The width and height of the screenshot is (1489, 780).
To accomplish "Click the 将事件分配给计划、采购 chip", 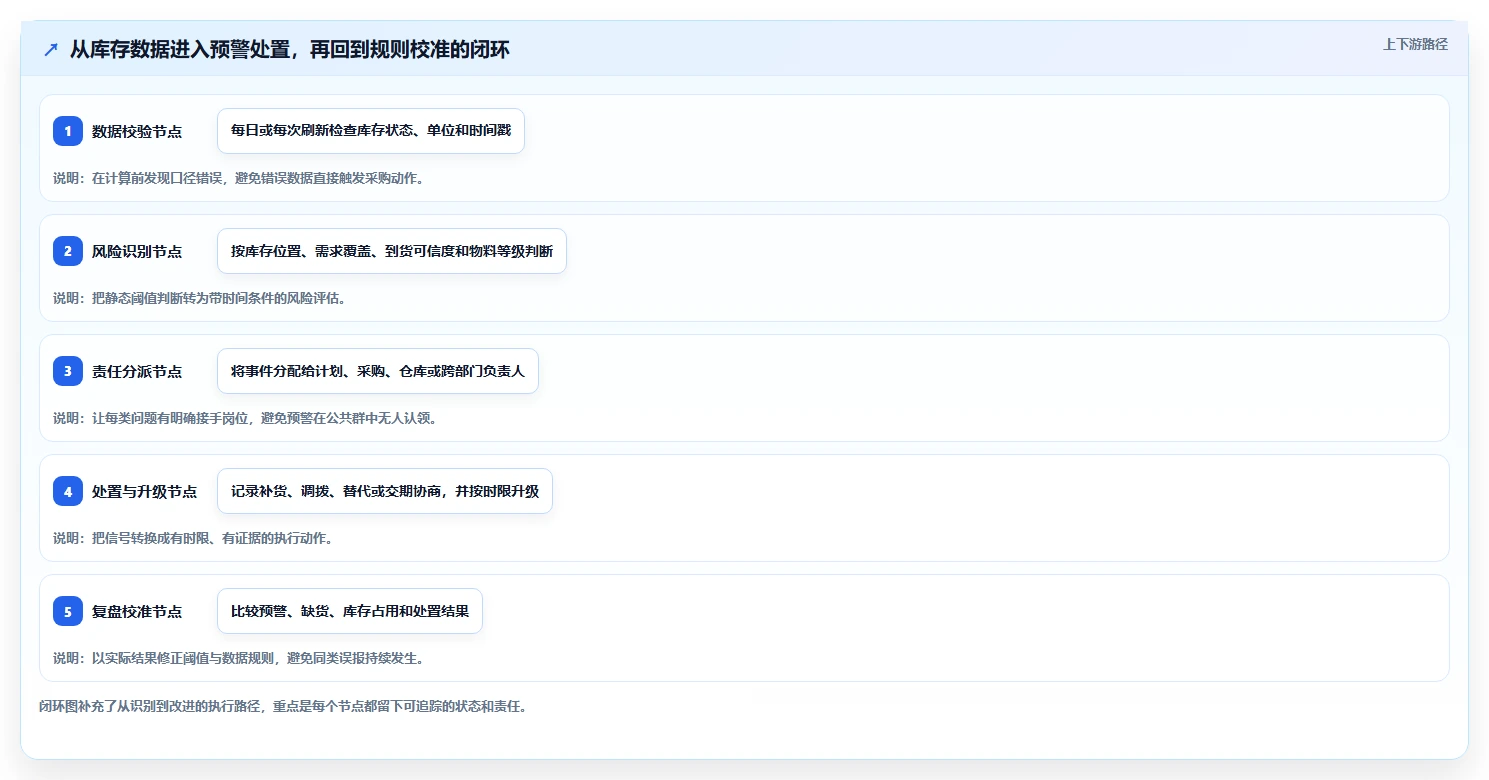I will pyautogui.click(x=378, y=371).
